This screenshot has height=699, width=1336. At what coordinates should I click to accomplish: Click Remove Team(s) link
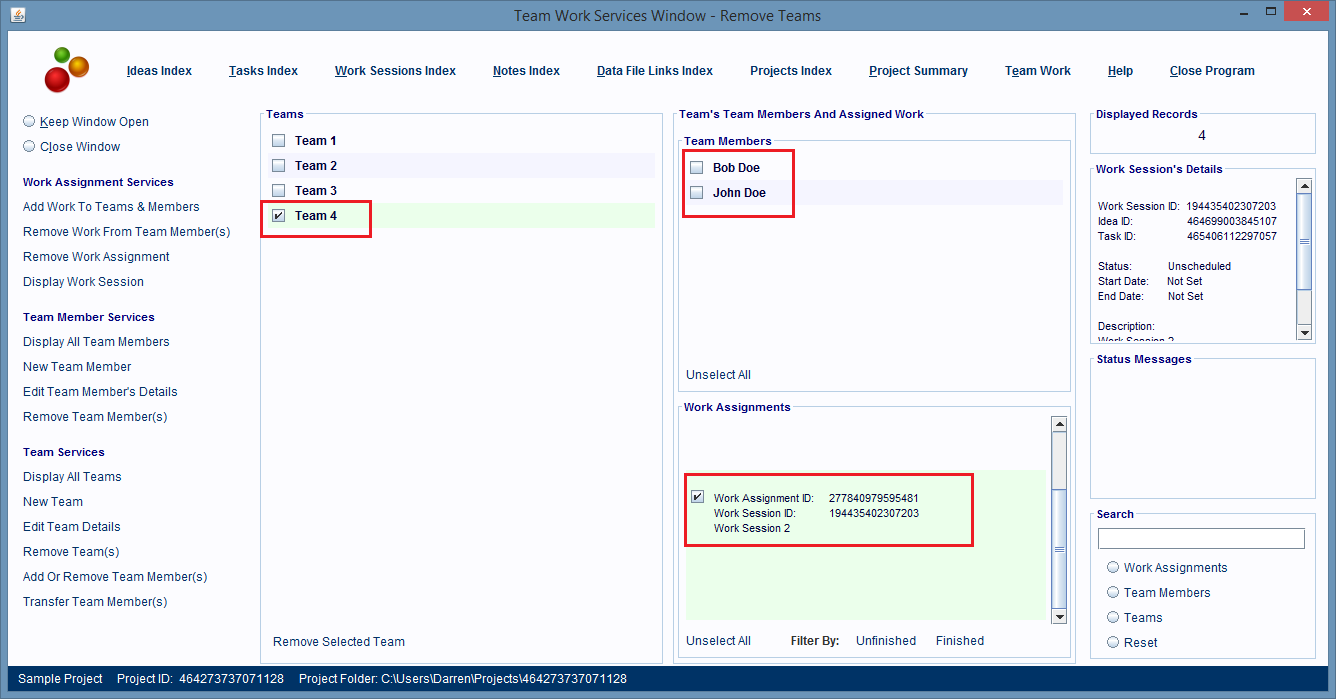point(71,552)
